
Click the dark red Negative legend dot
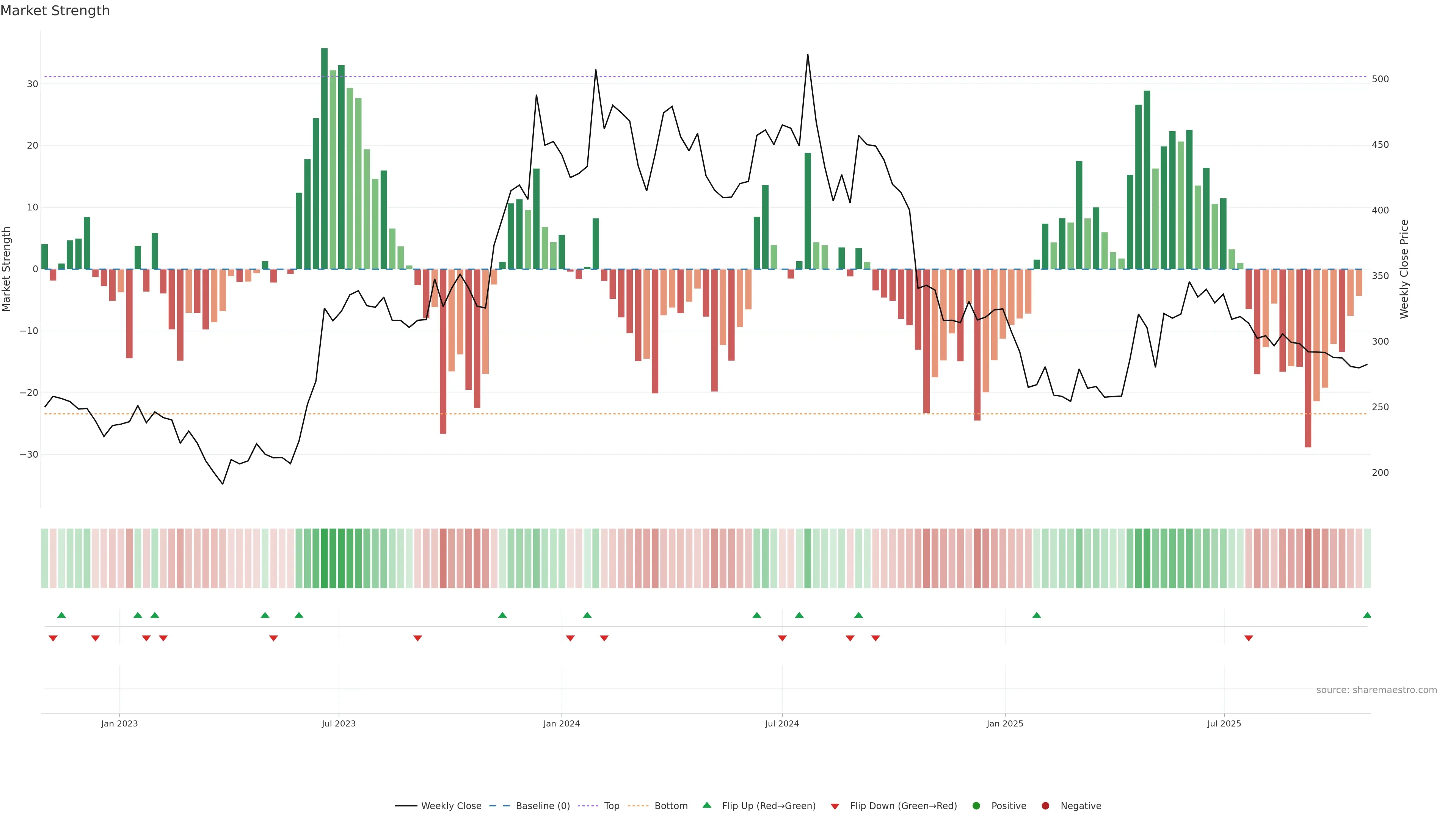(x=1045, y=805)
